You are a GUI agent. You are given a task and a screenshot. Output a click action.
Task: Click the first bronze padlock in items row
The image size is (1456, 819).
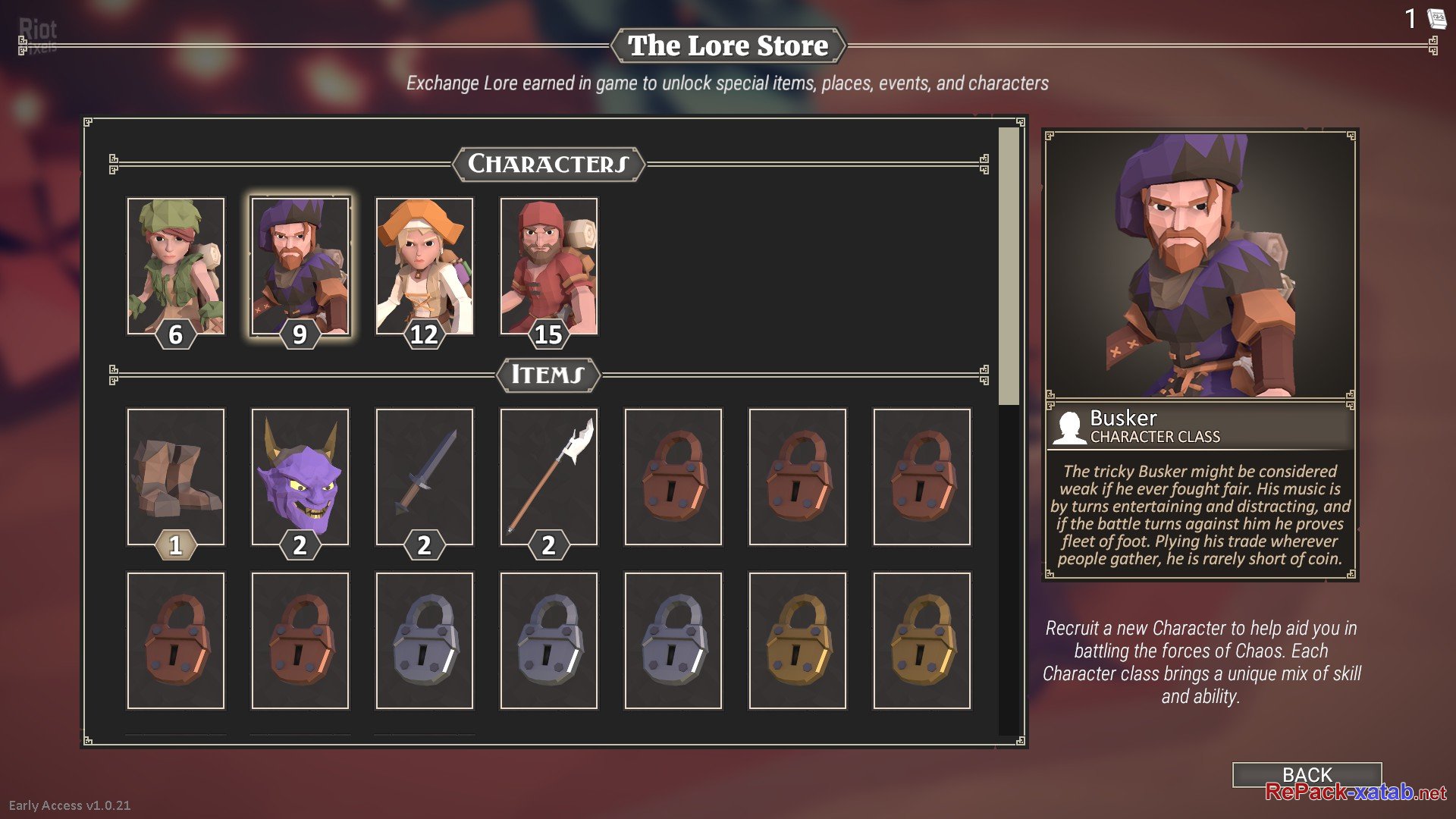(x=673, y=477)
